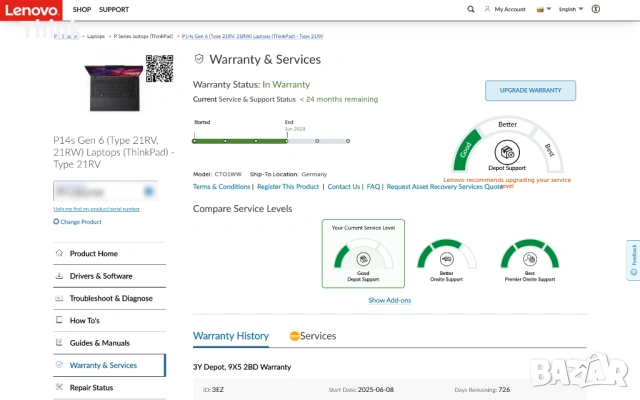Click shield icon beside Warranty & Services heading
This screenshot has height=400, width=640.
point(199,59)
